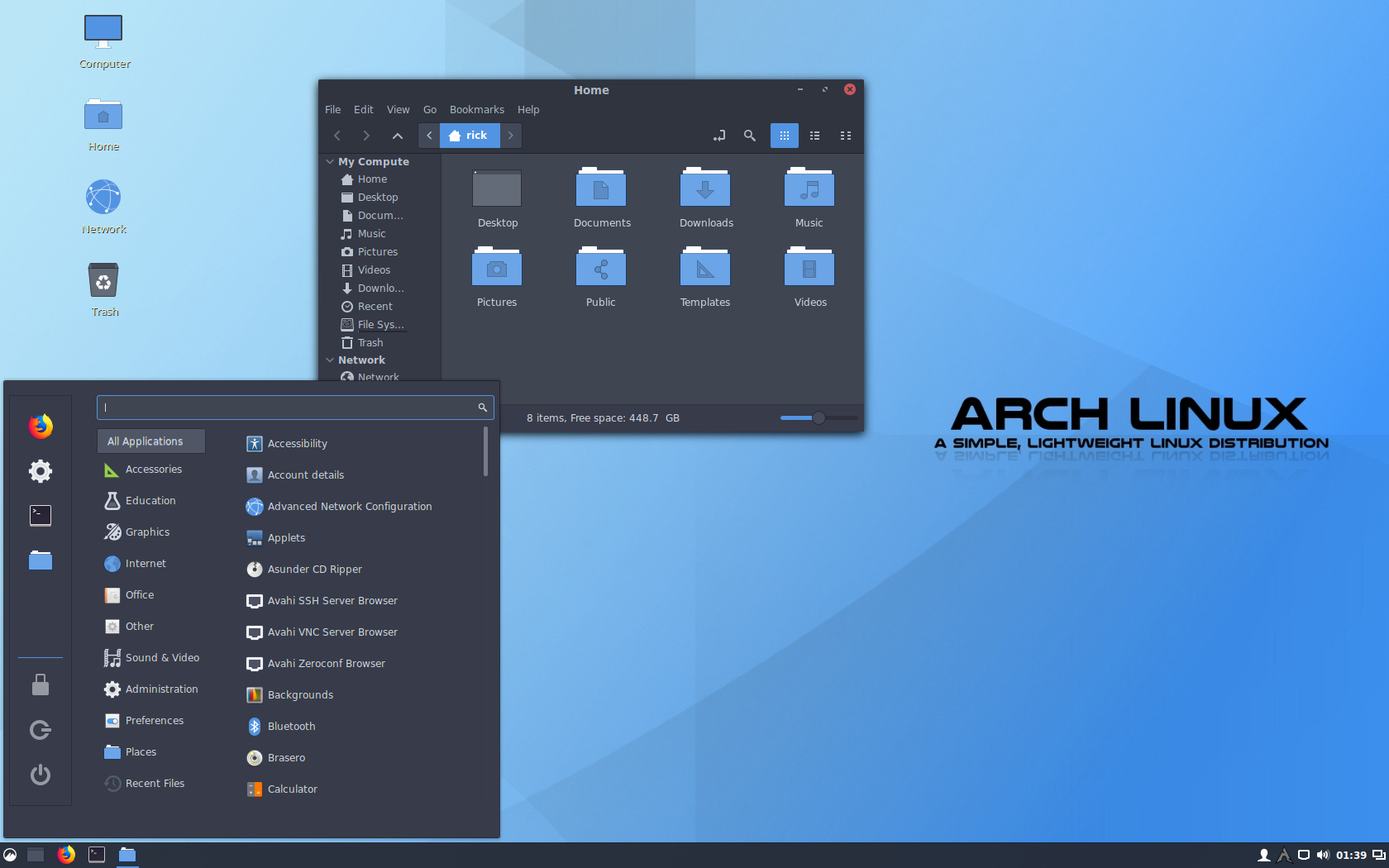
Task: Open the Downloads folder in Home window
Action: click(706, 198)
